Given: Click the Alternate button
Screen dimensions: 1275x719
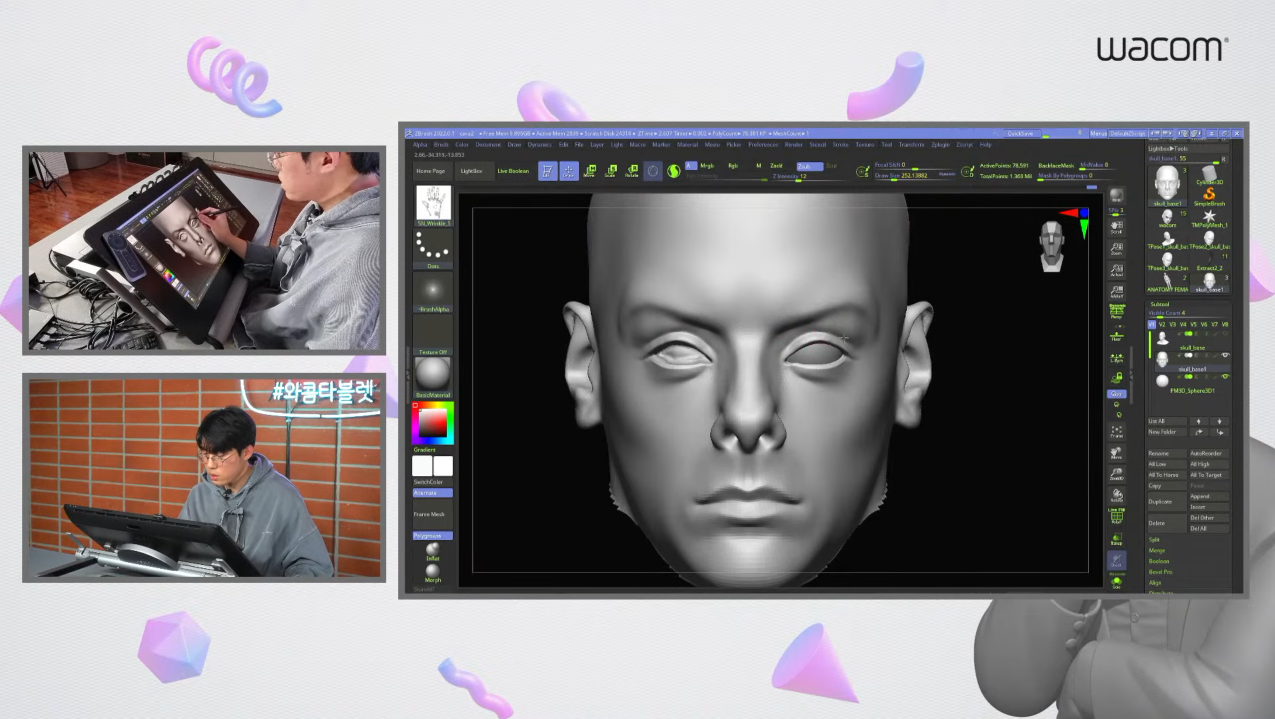Looking at the screenshot, I should pyautogui.click(x=433, y=493).
